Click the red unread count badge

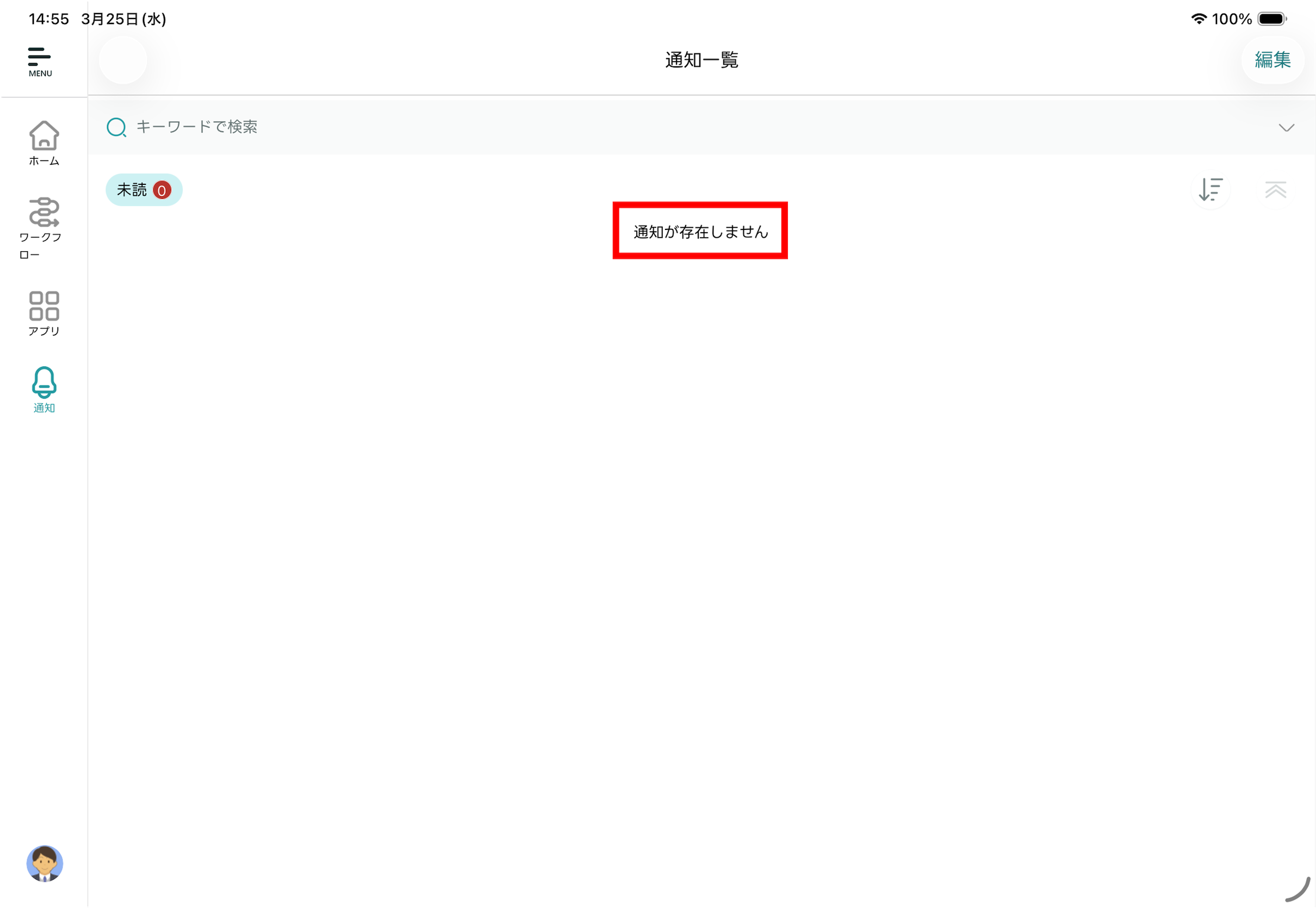tap(162, 191)
